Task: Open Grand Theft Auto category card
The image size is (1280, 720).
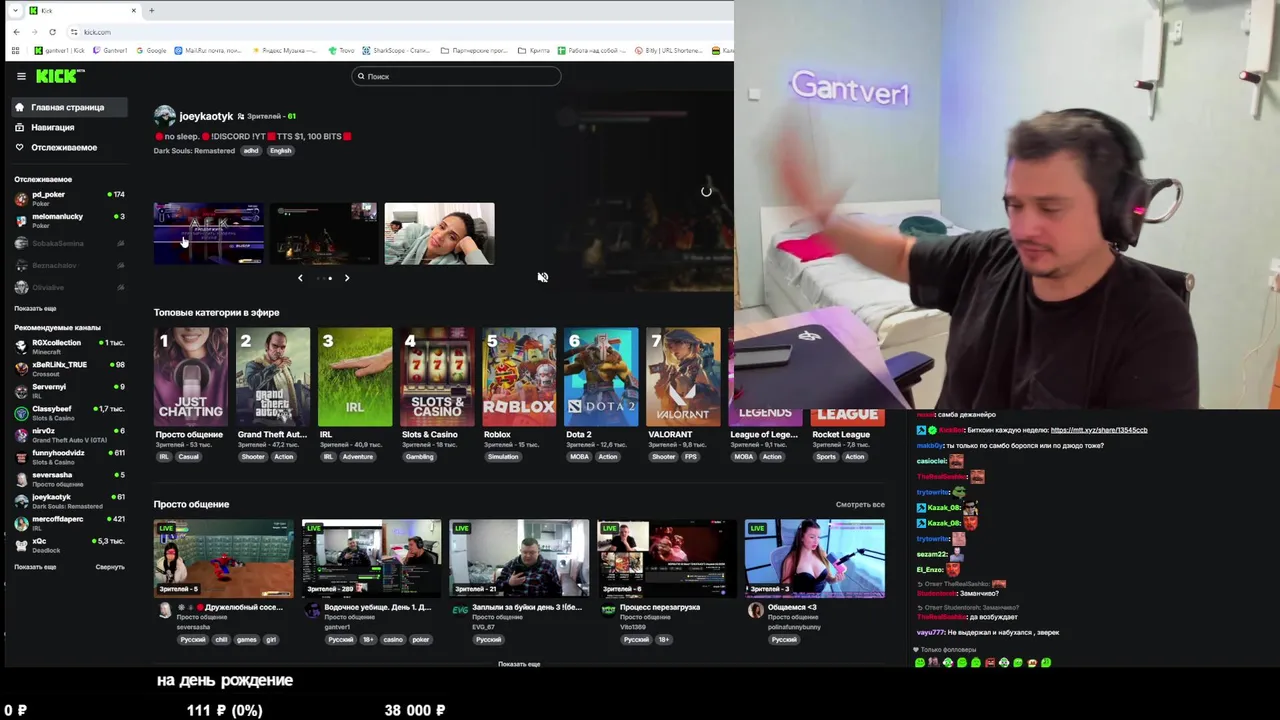Action: click(272, 377)
